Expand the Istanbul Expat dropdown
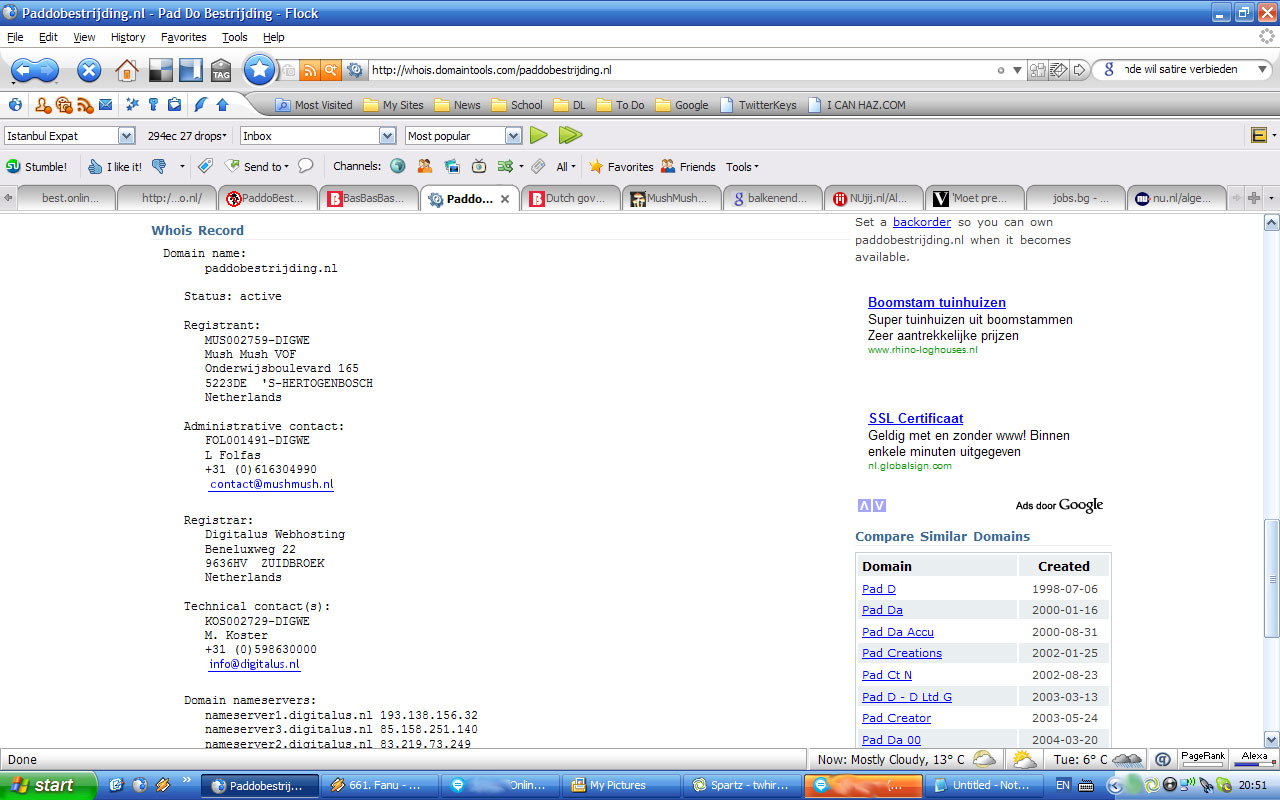 coord(126,135)
